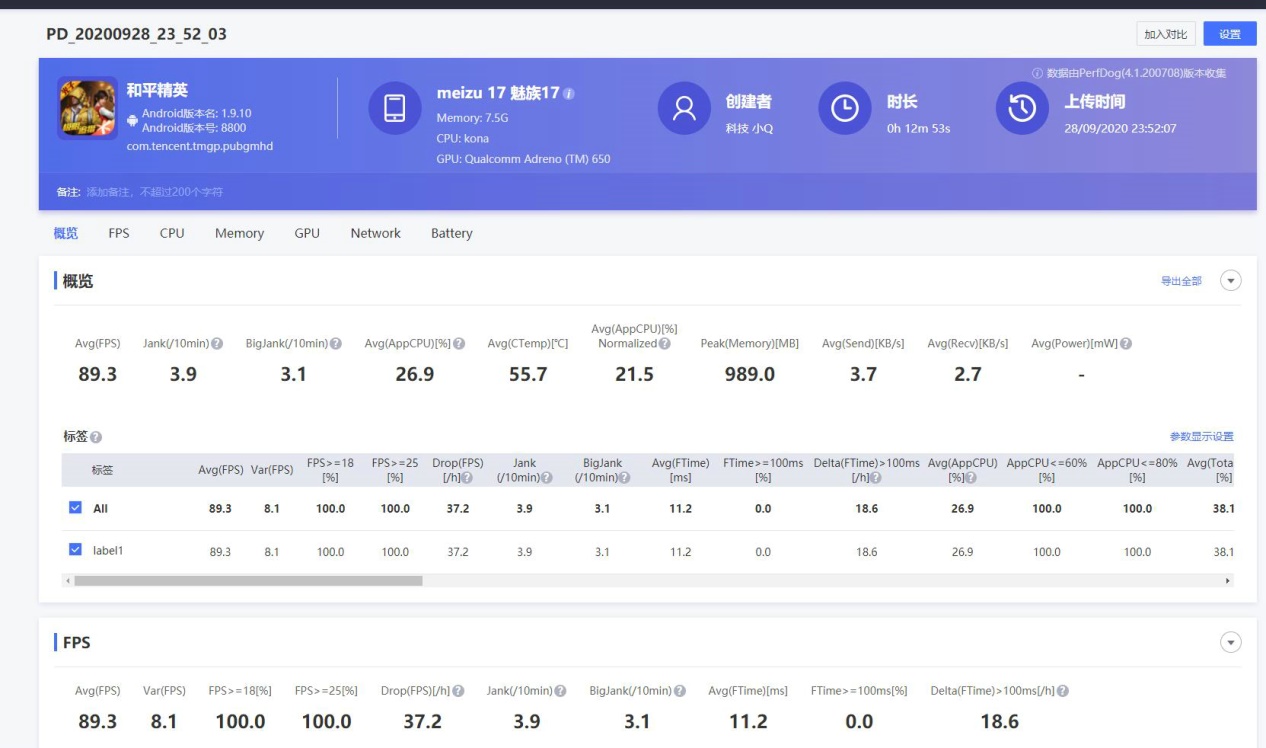Click the 导出全部 link

click(x=1181, y=281)
